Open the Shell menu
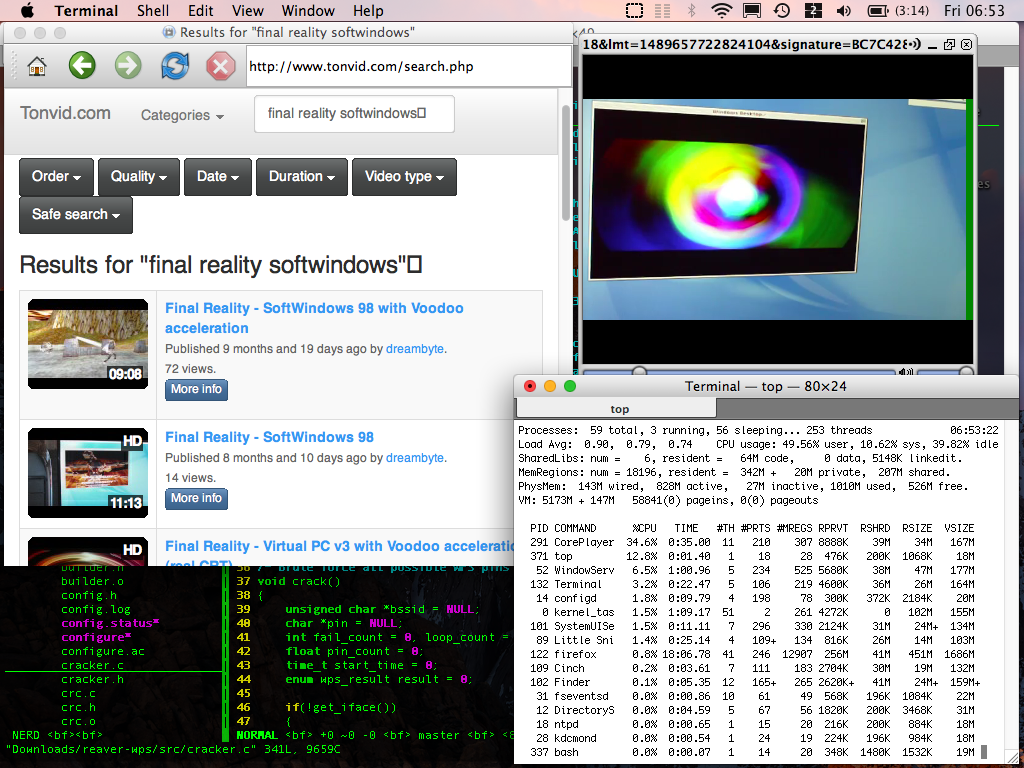 pyautogui.click(x=153, y=10)
